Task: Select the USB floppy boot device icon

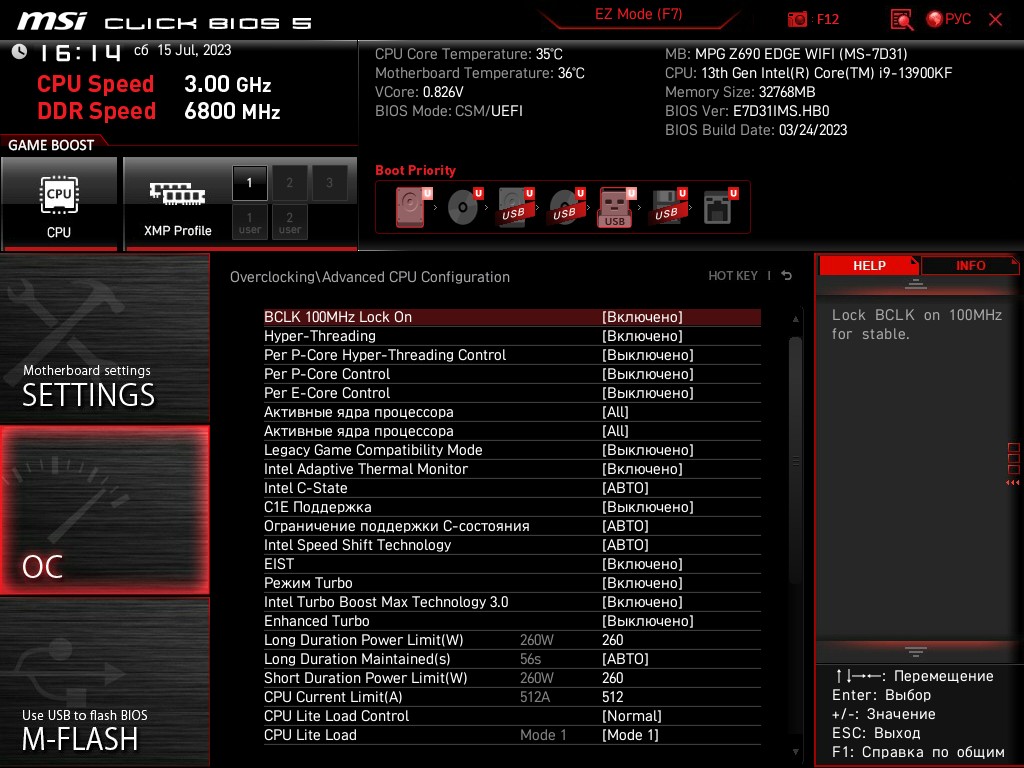Action: pos(667,207)
